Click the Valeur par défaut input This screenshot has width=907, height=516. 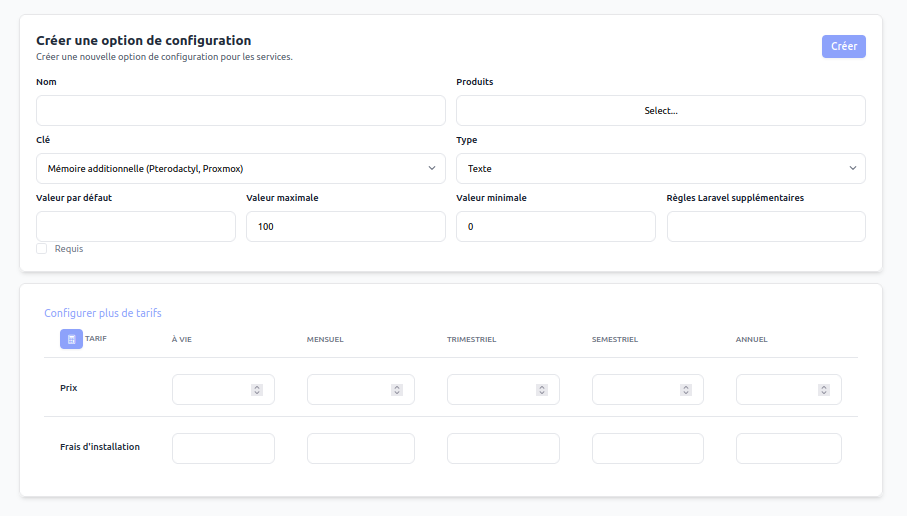[x=135, y=227]
